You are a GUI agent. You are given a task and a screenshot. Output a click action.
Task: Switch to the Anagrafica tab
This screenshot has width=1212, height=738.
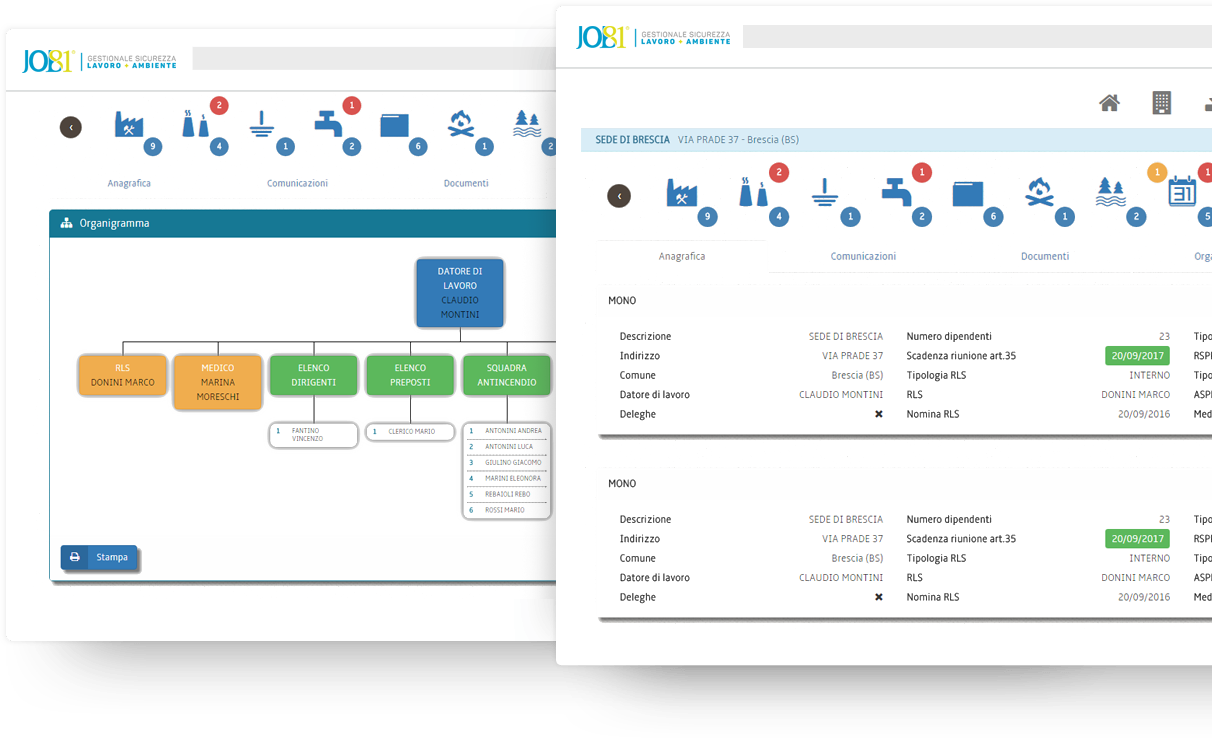(x=681, y=256)
